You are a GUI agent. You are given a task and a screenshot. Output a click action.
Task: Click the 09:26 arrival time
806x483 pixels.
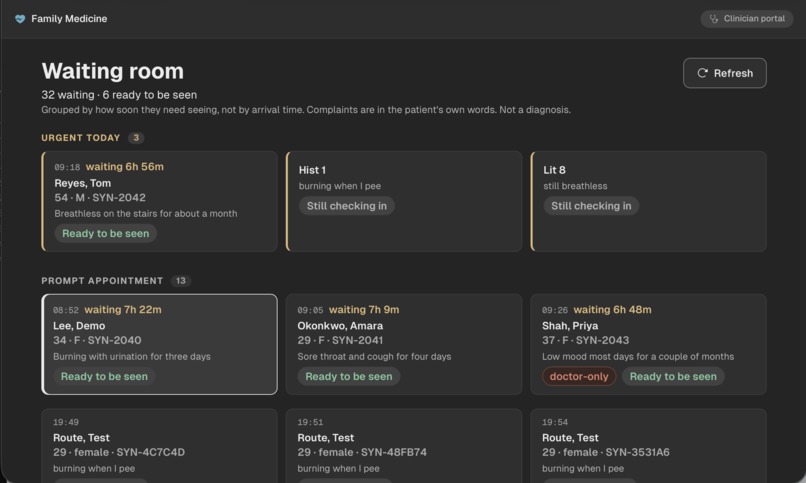tap(555, 310)
